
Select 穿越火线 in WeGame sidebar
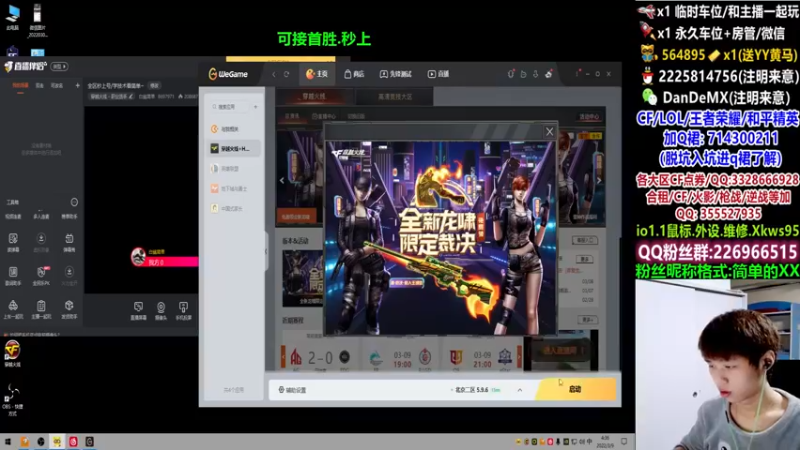click(234, 148)
